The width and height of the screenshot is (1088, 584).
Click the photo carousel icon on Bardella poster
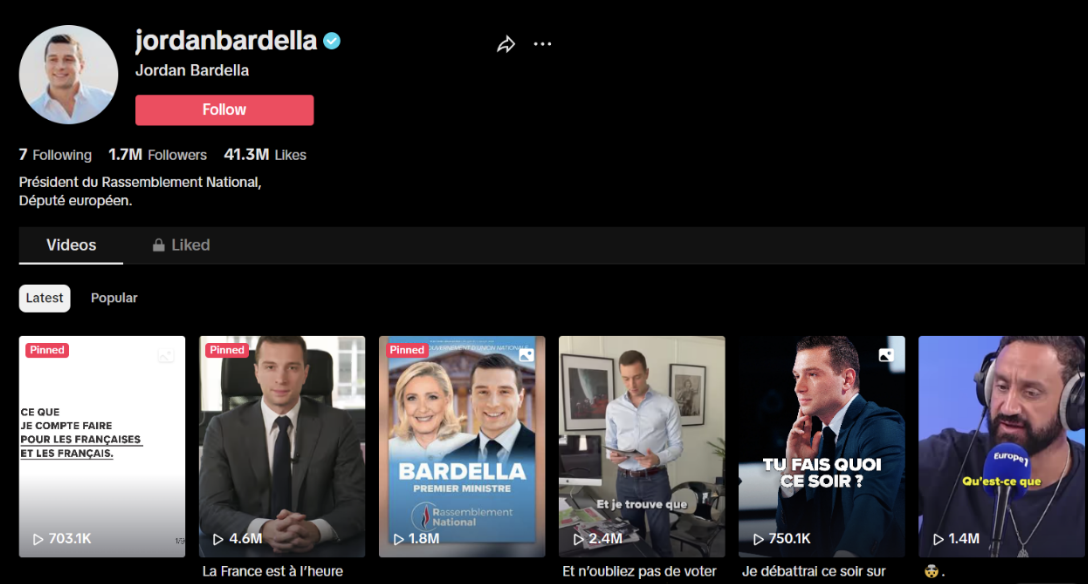point(527,355)
